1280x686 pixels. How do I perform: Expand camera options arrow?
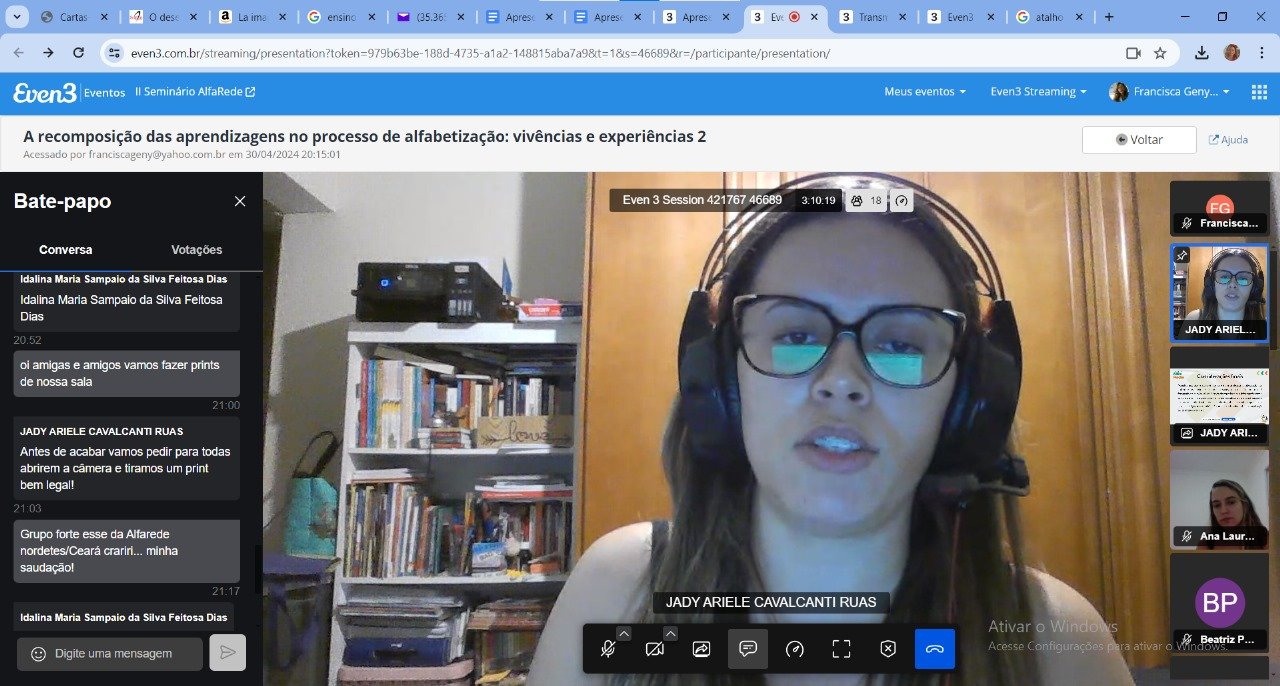[671, 633]
